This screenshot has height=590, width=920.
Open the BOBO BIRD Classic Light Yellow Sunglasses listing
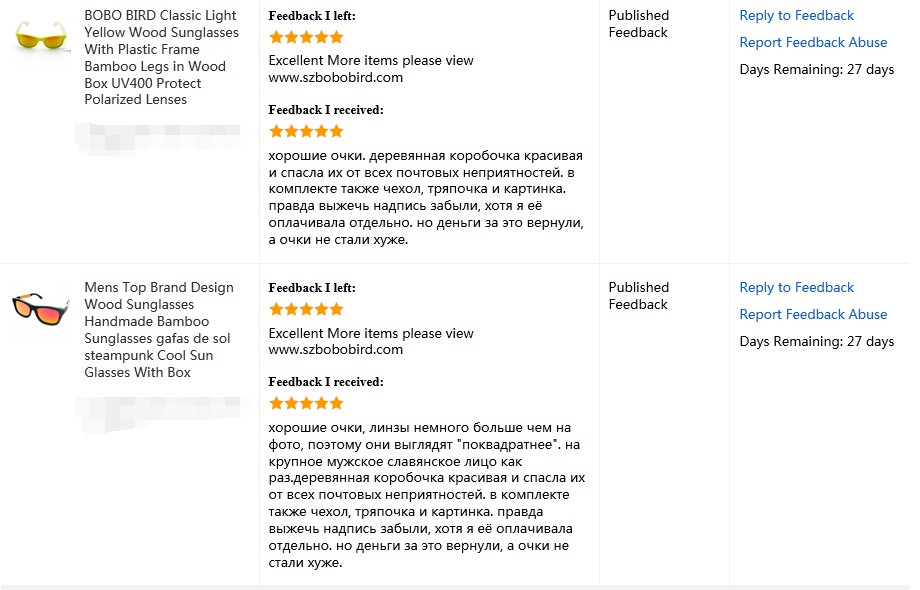161,57
